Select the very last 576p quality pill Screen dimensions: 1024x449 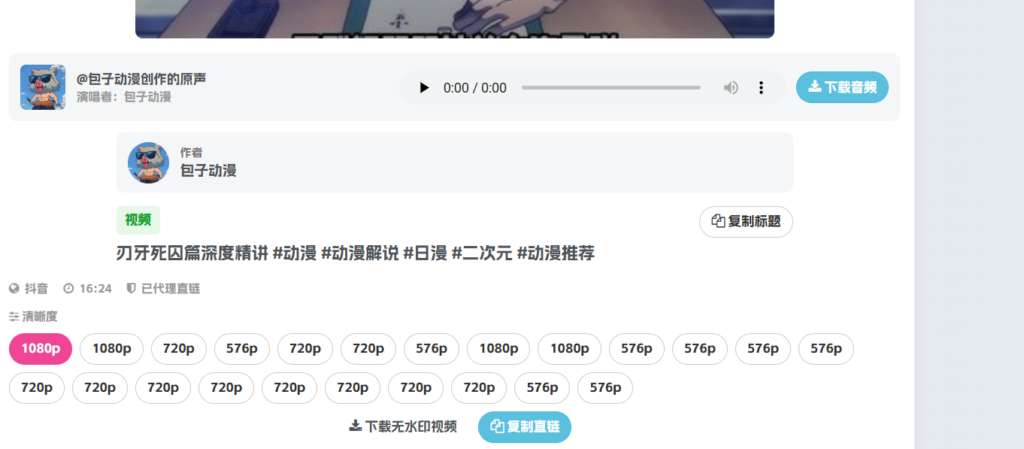(605, 388)
